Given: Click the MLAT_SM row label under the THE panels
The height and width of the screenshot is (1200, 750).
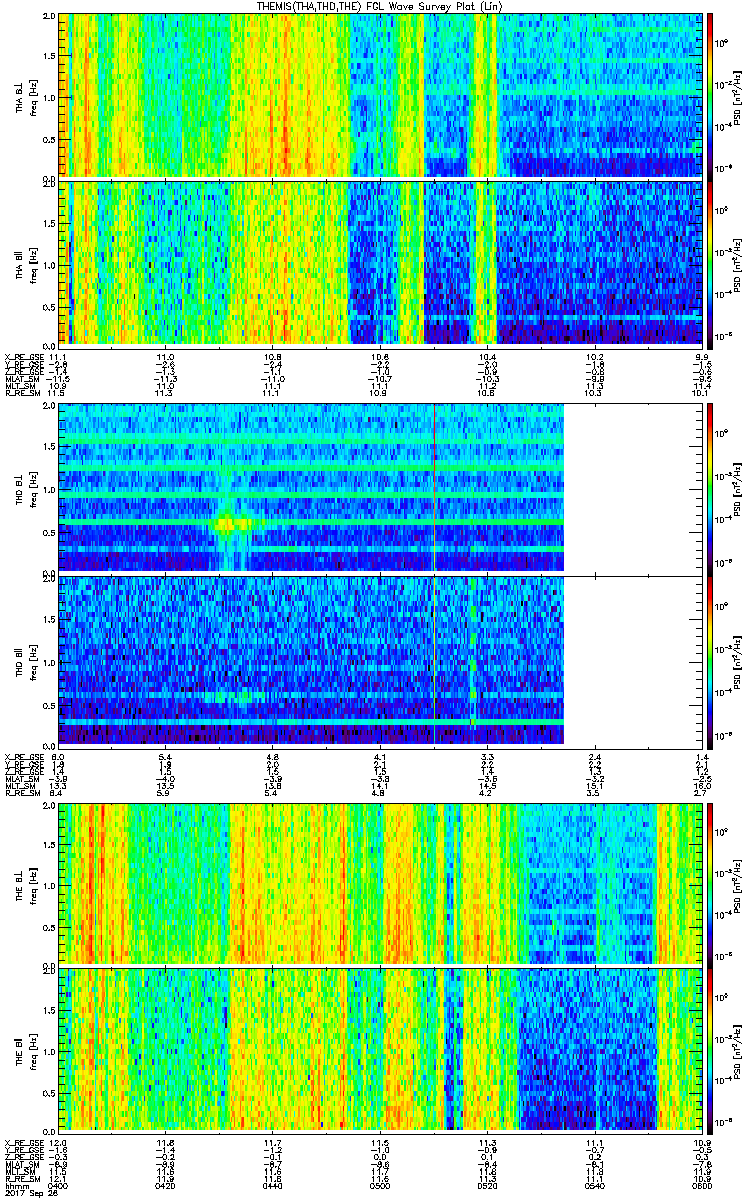Looking at the screenshot, I should click(x=21, y=1165).
